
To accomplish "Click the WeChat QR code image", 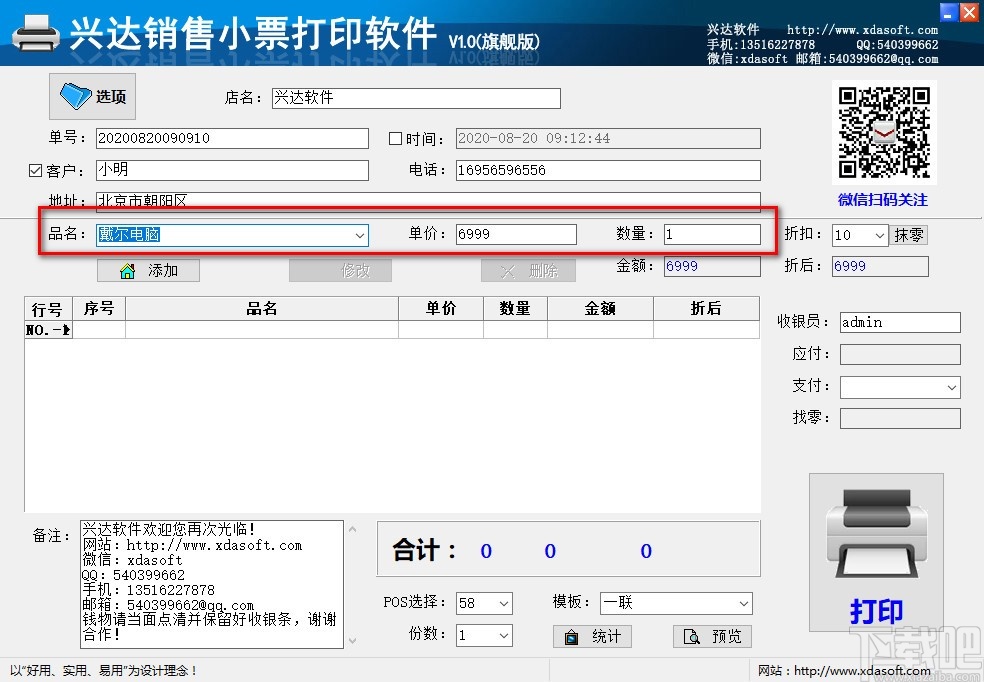I will click(884, 131).
